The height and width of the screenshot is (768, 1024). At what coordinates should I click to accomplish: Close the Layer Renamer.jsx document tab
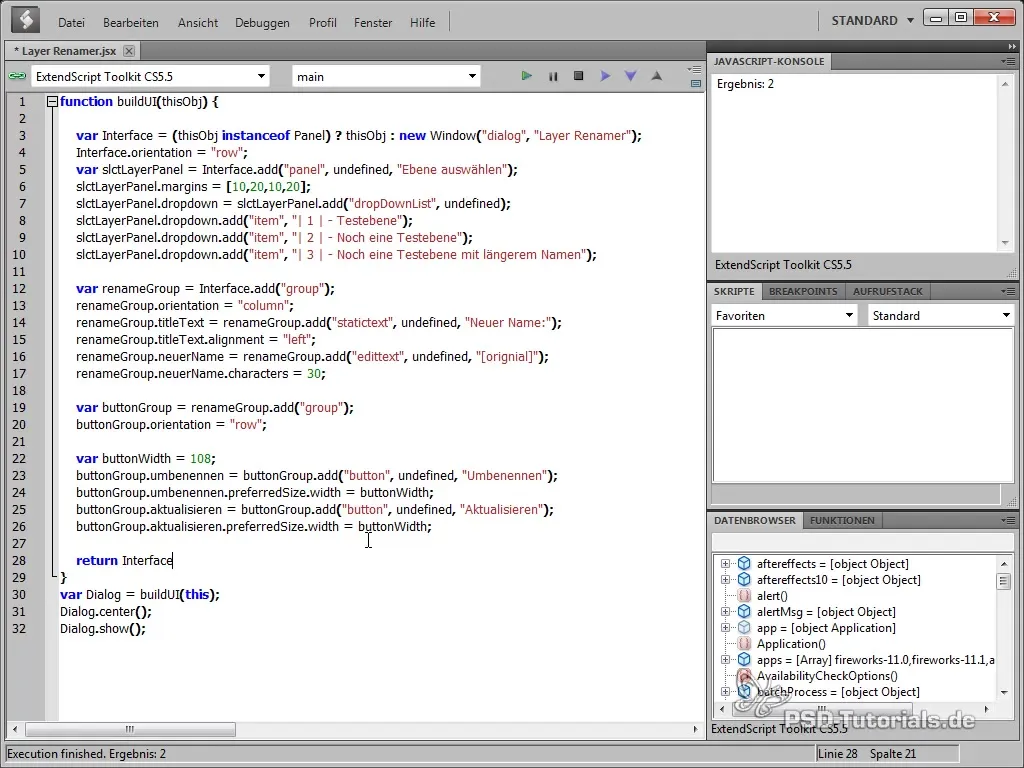pyautogui.click(x=129, y=51)
